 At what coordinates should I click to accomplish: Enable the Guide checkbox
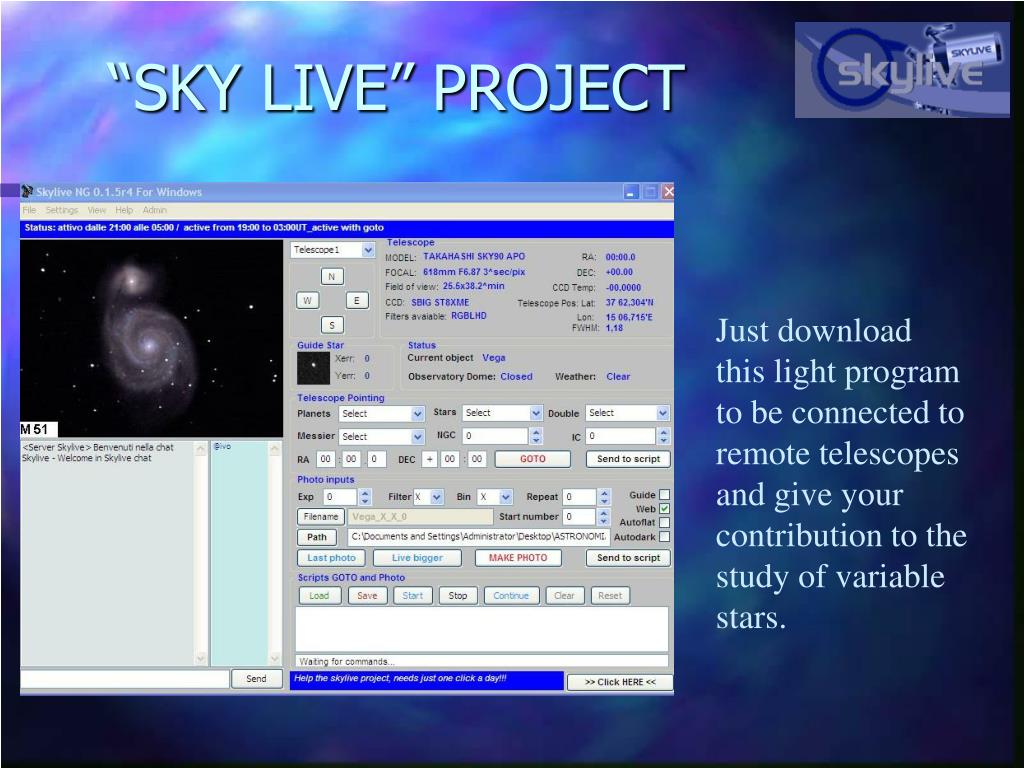click(664, 495)
